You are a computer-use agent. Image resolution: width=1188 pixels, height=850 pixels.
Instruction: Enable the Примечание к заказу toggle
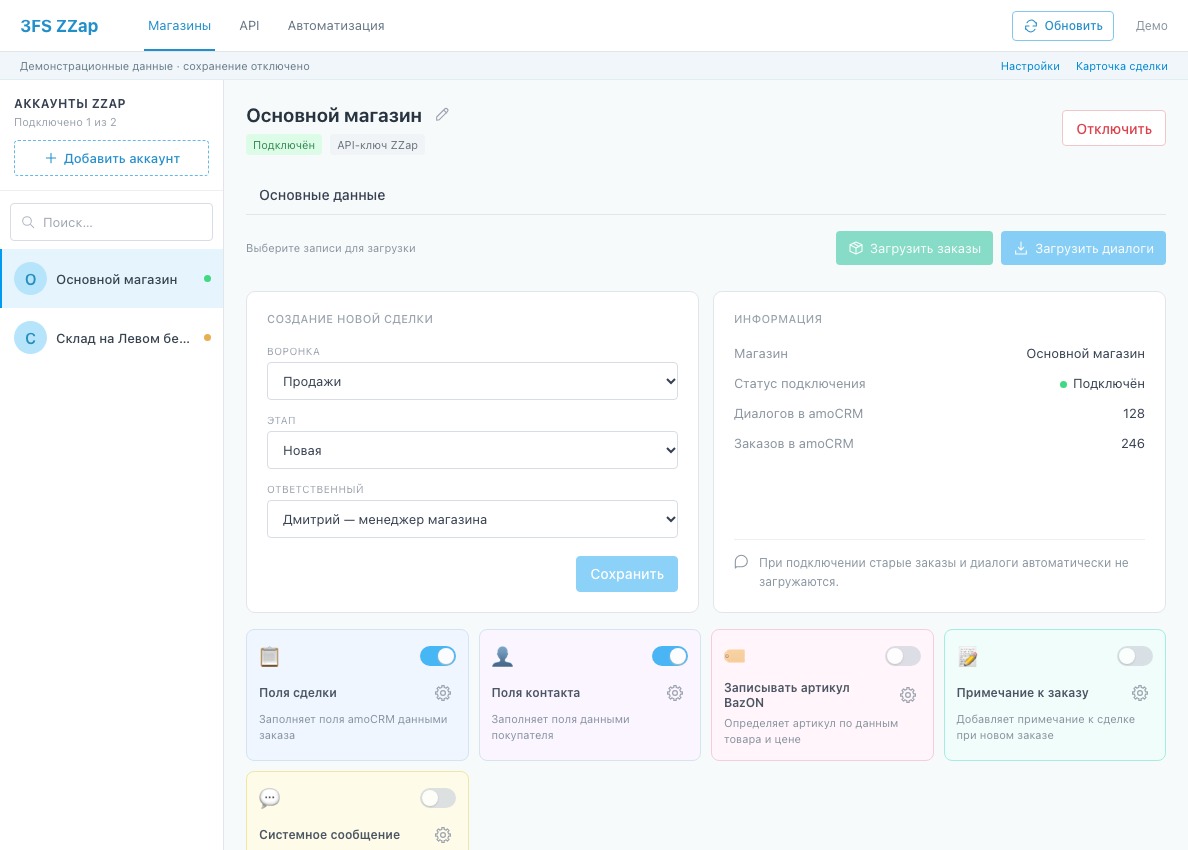point(1135,656)
